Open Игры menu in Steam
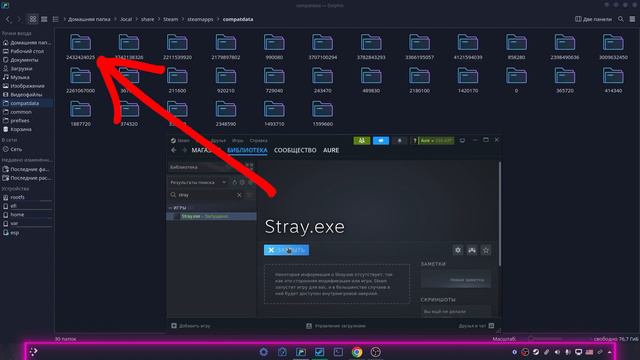Image resolution: width=640 pixels, height=360 pixels. 238,140
